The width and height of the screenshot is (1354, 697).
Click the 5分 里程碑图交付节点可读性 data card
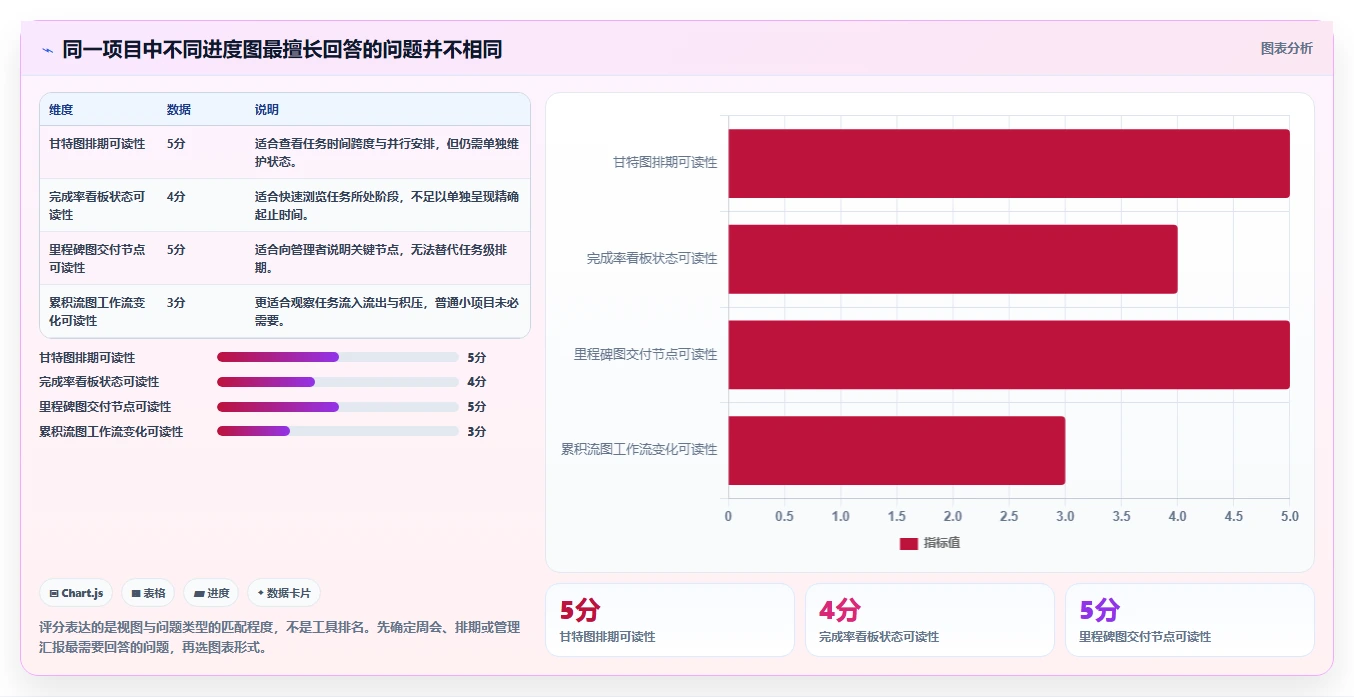coord(1190,620)
